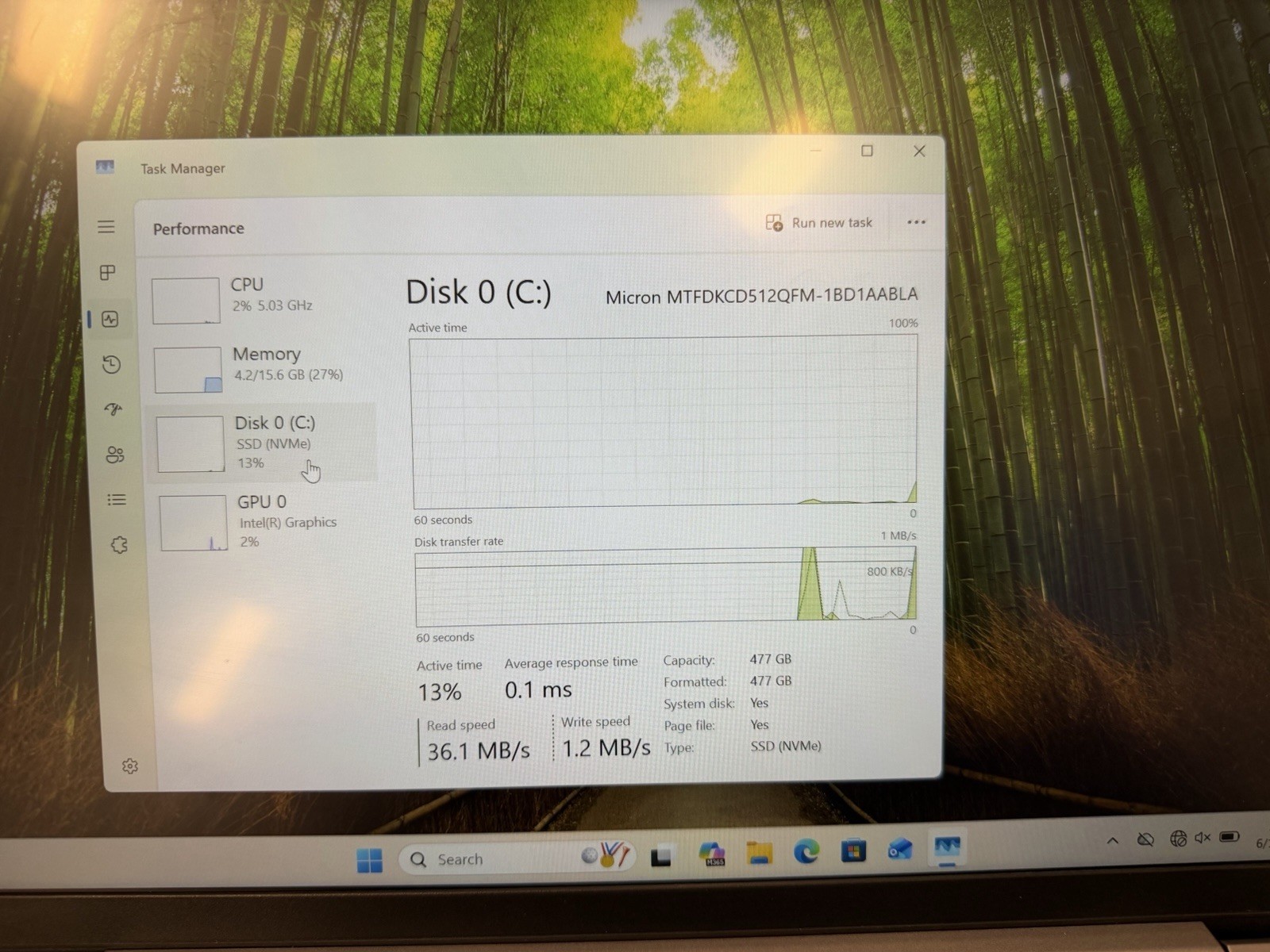Click the network globe tray icon
The width and height of the screenshot is (1270, 952).
click(1178, 839)
